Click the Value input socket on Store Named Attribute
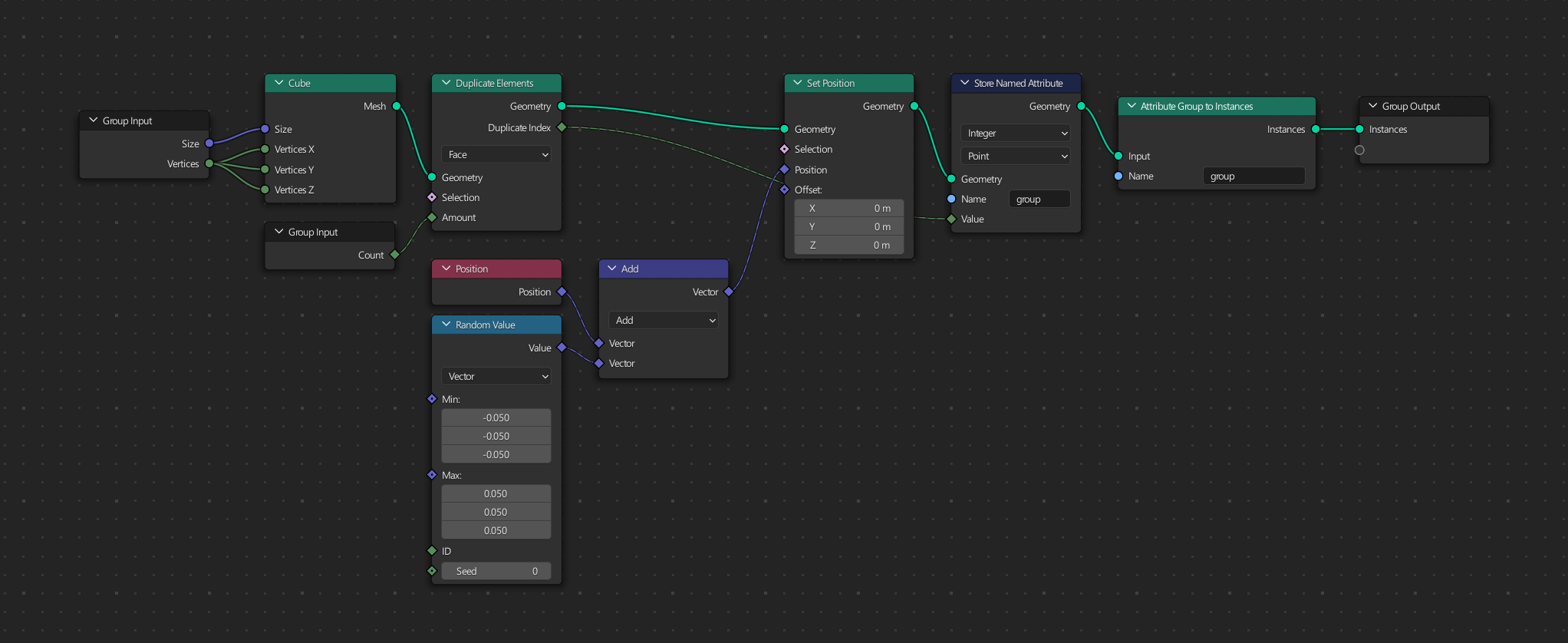Screen dimensions: 1568x643 [951, 219]
